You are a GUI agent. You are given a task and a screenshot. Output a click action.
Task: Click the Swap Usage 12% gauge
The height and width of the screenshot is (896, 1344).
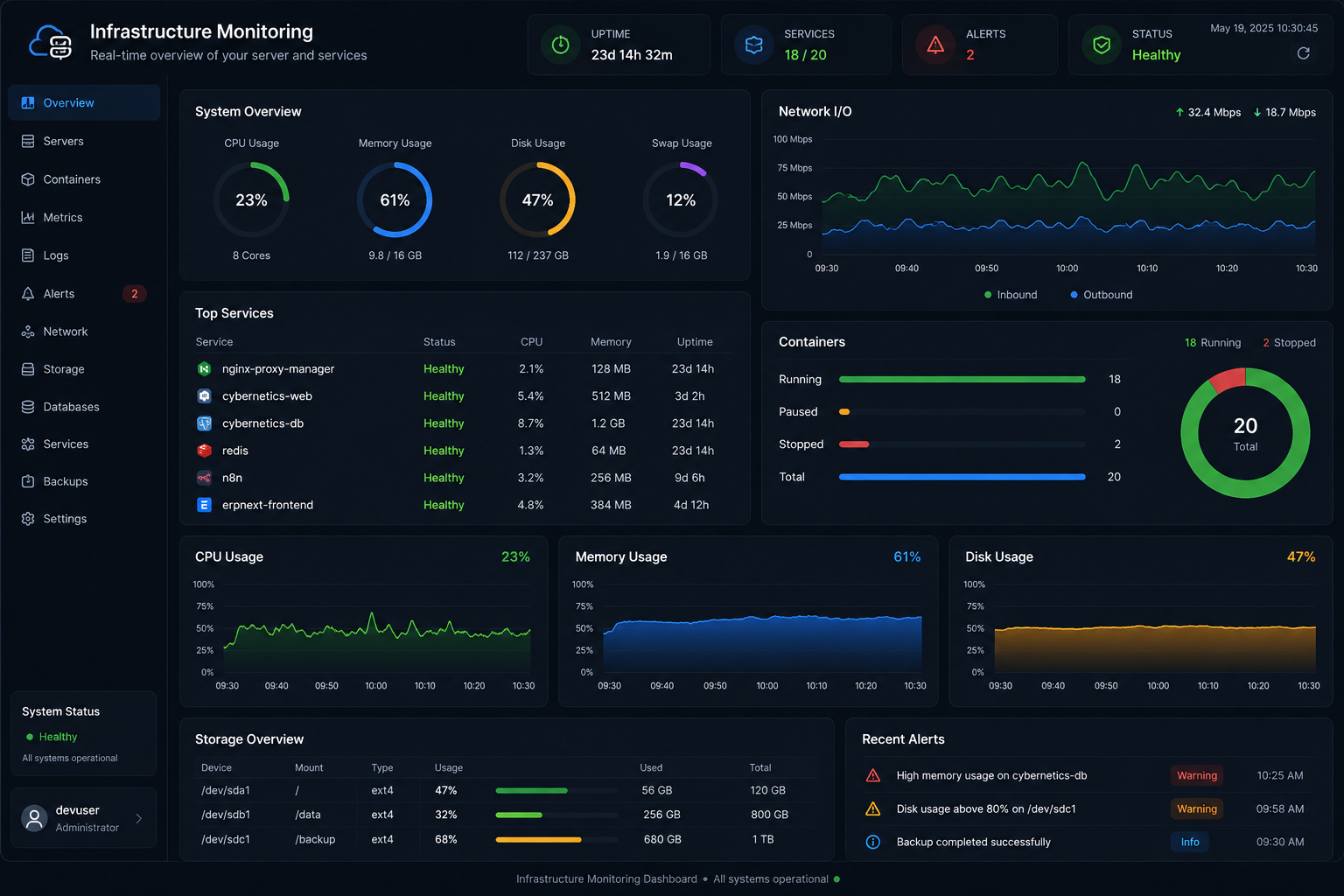coord(681,199)
